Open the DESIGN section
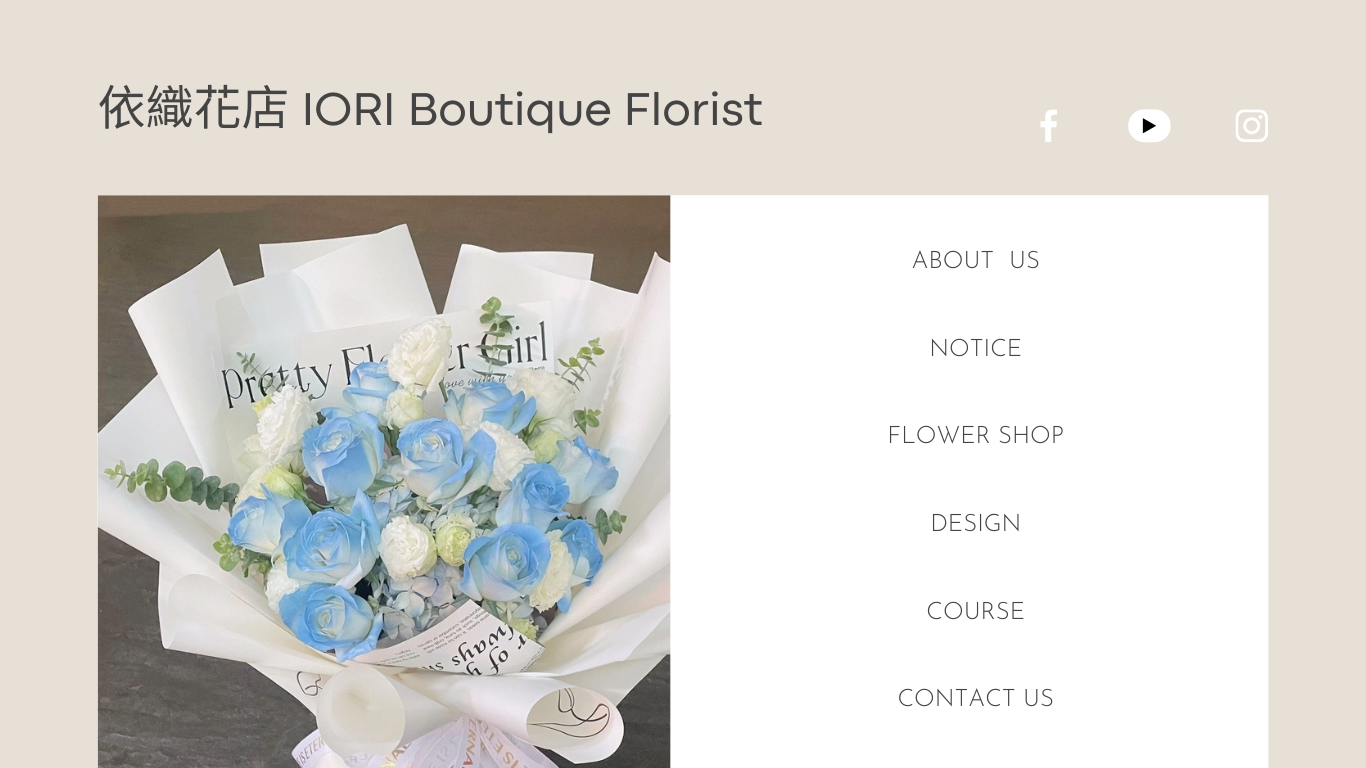This screenshot has width=1366, height=768. point(976,524)
